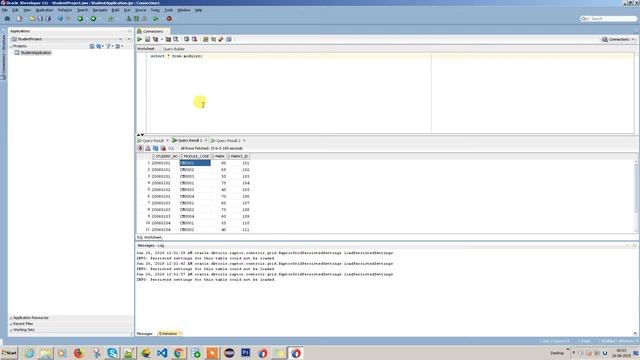Click the Rebuild icon in the main toolbar
Image resolution: width=640 pixels, height=360 pixels.
tap(136, 18)
